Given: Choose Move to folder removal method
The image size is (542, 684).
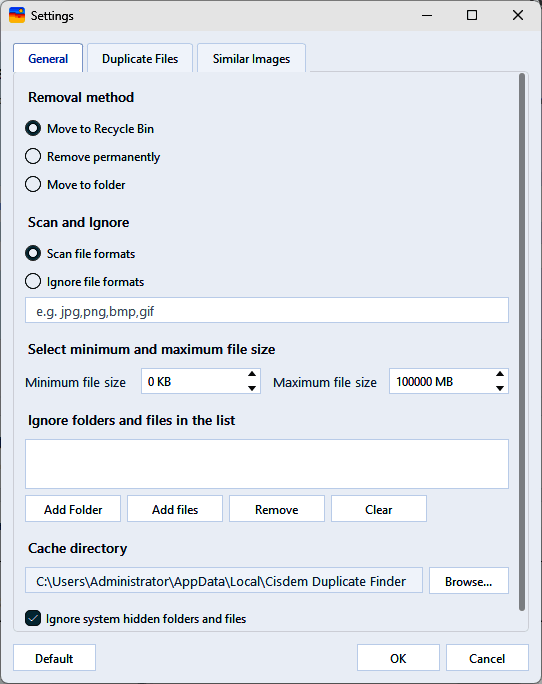Looking at the screenshot, I should [33, 184].
